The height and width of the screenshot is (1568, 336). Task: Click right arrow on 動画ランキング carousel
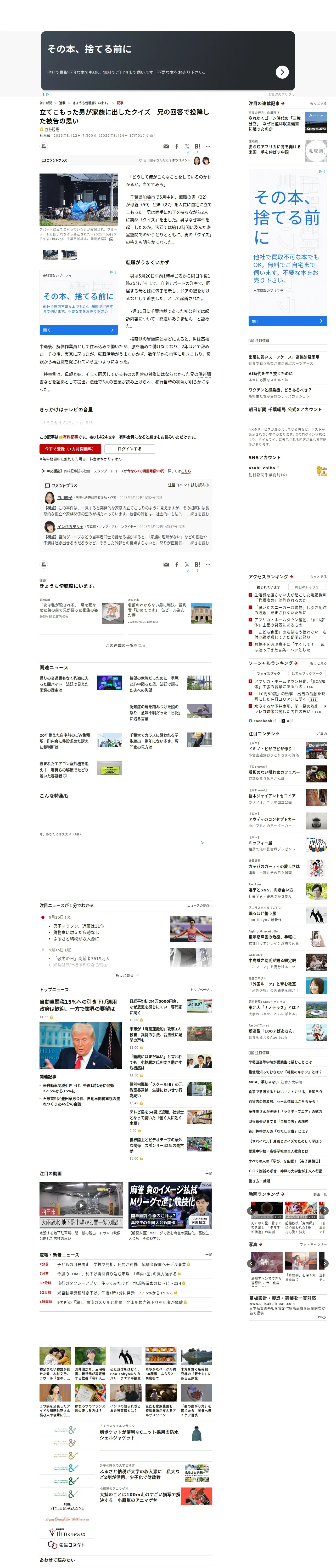coord(324,1211)
